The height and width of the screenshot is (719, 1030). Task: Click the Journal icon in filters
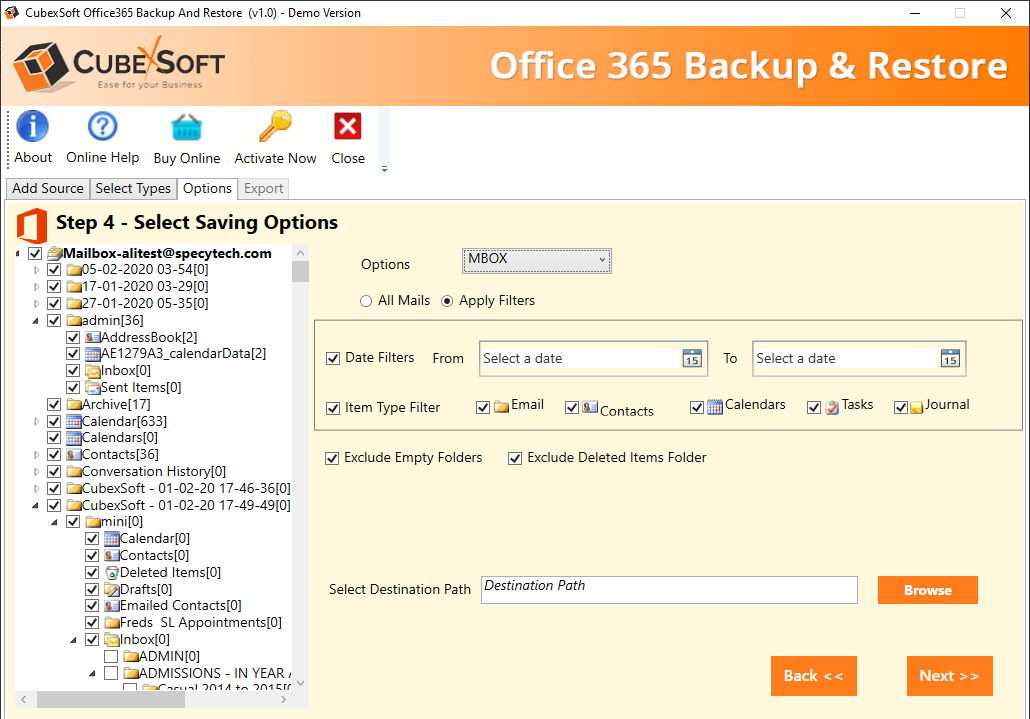pos(916,407)
